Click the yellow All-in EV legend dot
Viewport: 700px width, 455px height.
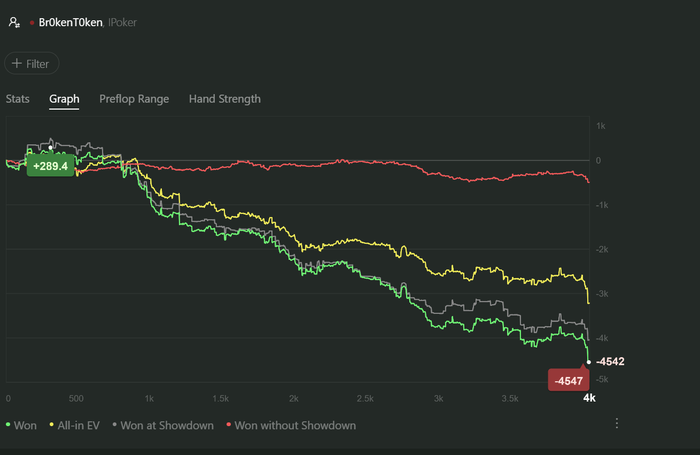(x=52, y=425)
